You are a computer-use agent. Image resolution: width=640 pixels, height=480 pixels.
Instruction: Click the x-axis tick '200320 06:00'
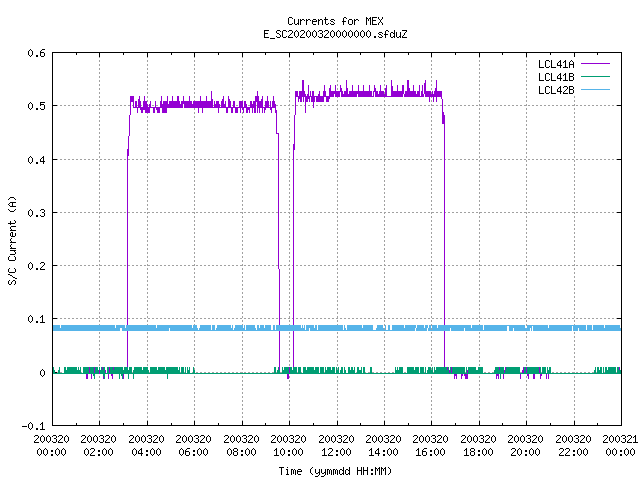[193, 446]
